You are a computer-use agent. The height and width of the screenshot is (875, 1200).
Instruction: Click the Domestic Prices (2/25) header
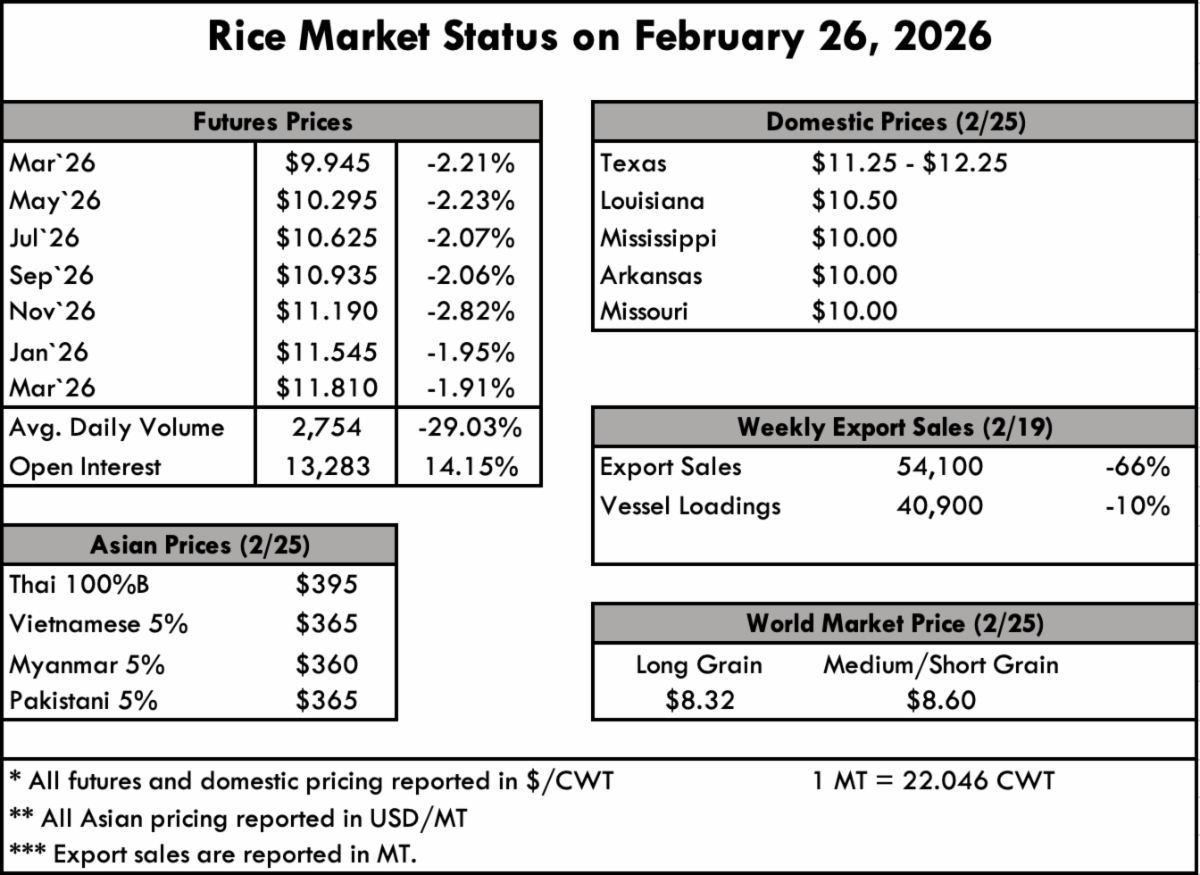tap(895, 122)
